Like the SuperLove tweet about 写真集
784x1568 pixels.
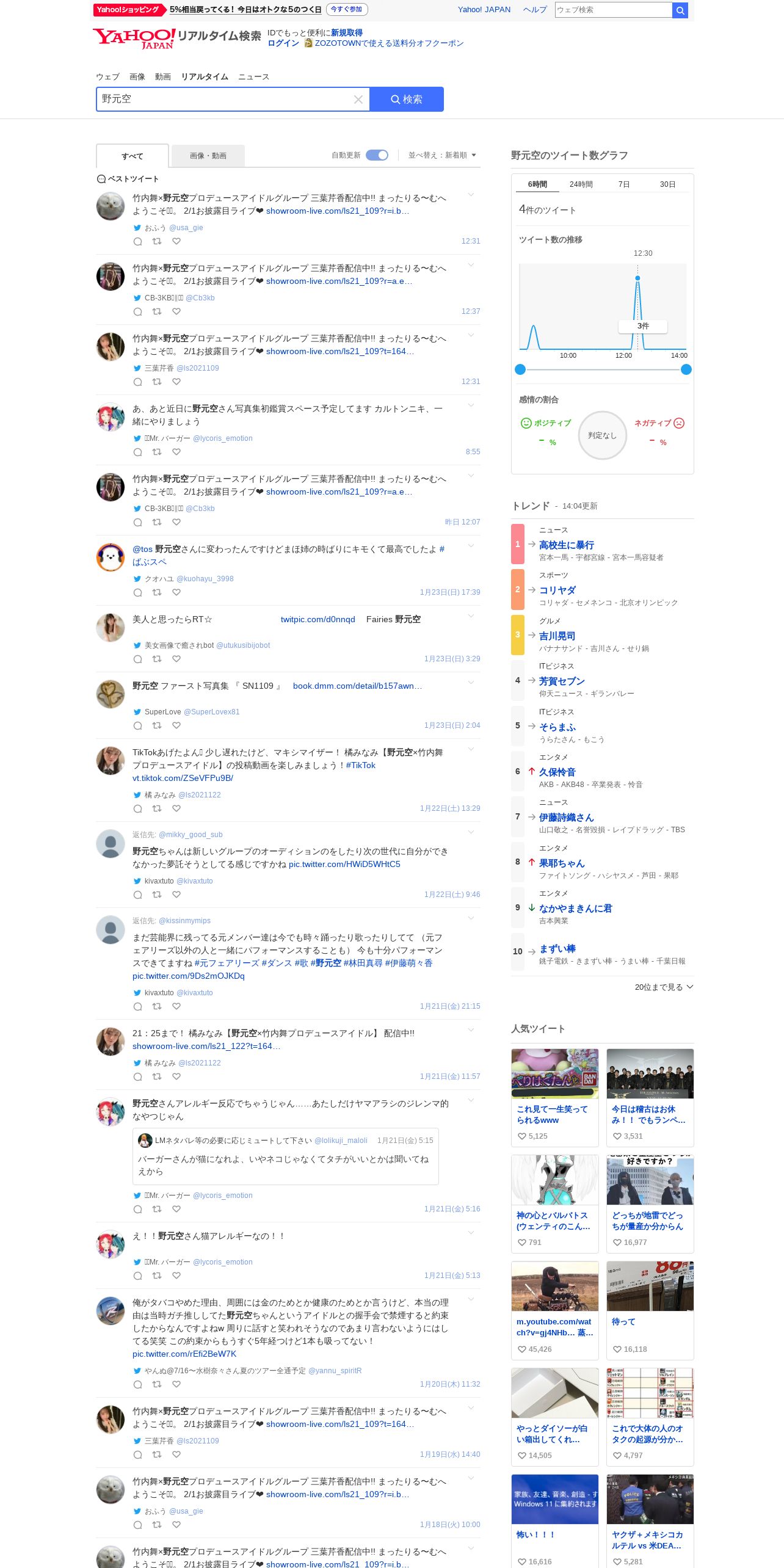tap(176, 725)
